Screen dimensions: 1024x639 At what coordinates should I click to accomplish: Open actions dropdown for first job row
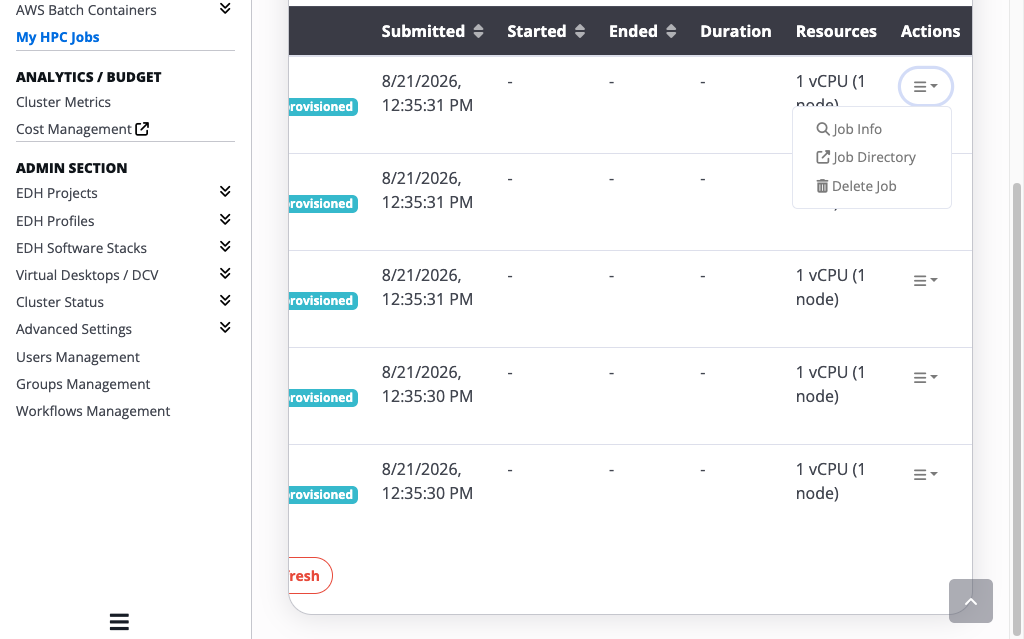click(925, 86)
